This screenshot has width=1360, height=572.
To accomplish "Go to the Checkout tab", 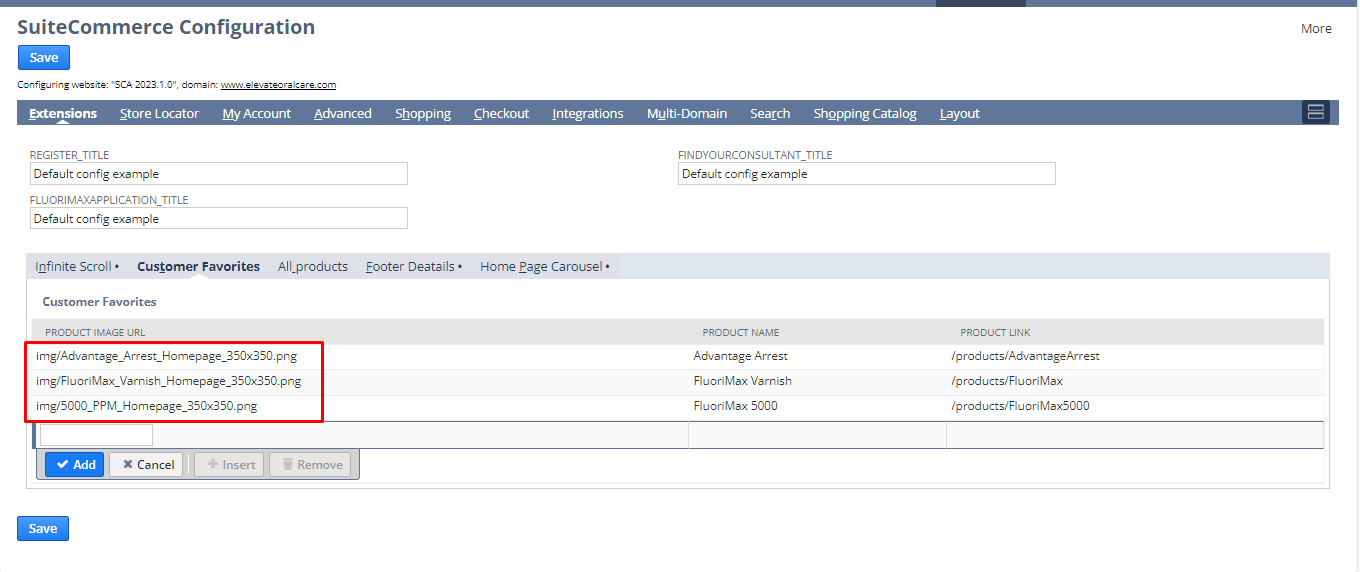I will (501, 114).
